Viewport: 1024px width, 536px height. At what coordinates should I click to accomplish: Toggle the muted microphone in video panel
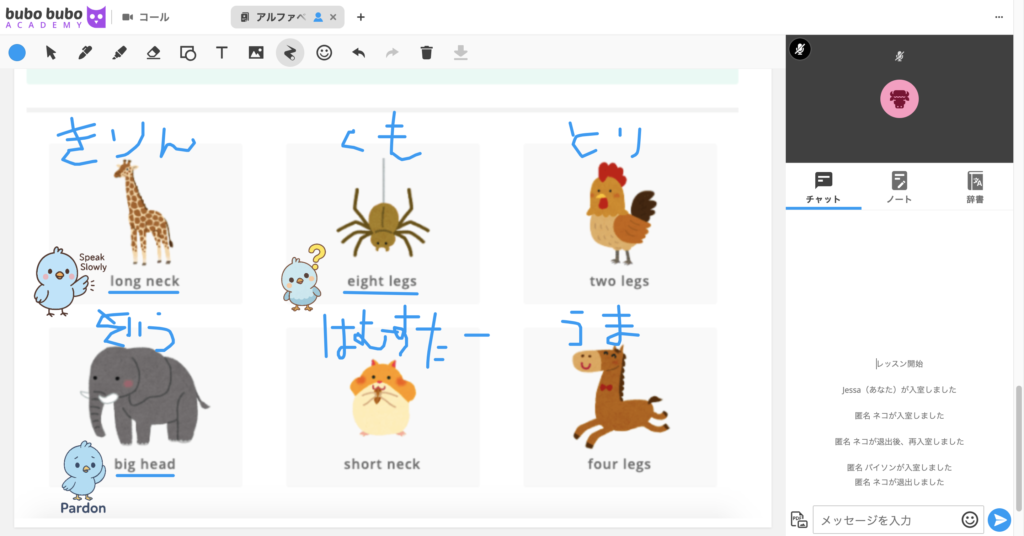(800, 49)
